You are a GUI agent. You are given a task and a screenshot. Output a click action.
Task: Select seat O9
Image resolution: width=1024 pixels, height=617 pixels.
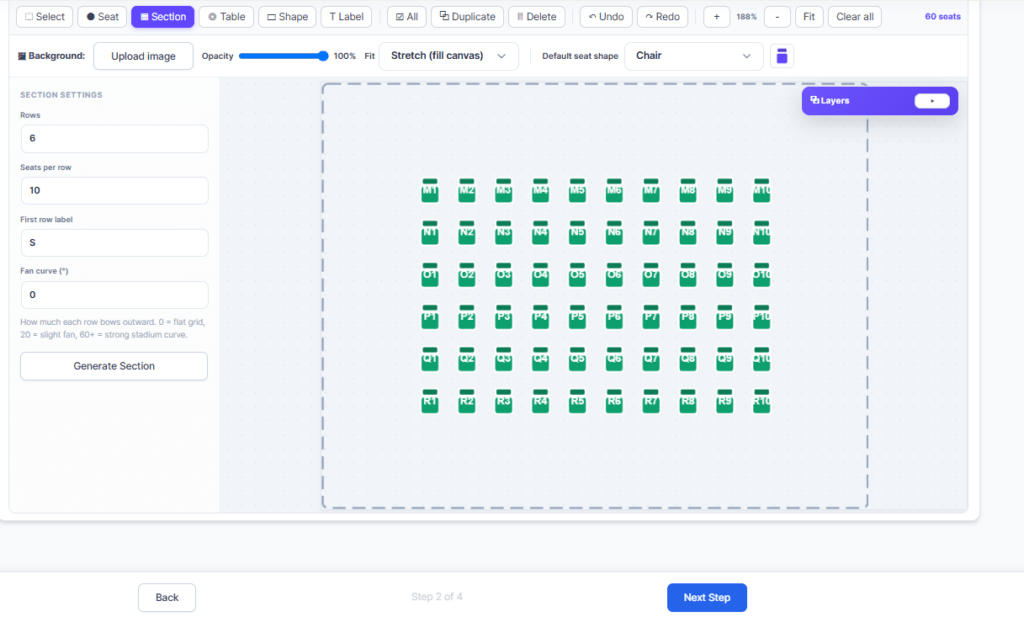click(x=725, y=275)
